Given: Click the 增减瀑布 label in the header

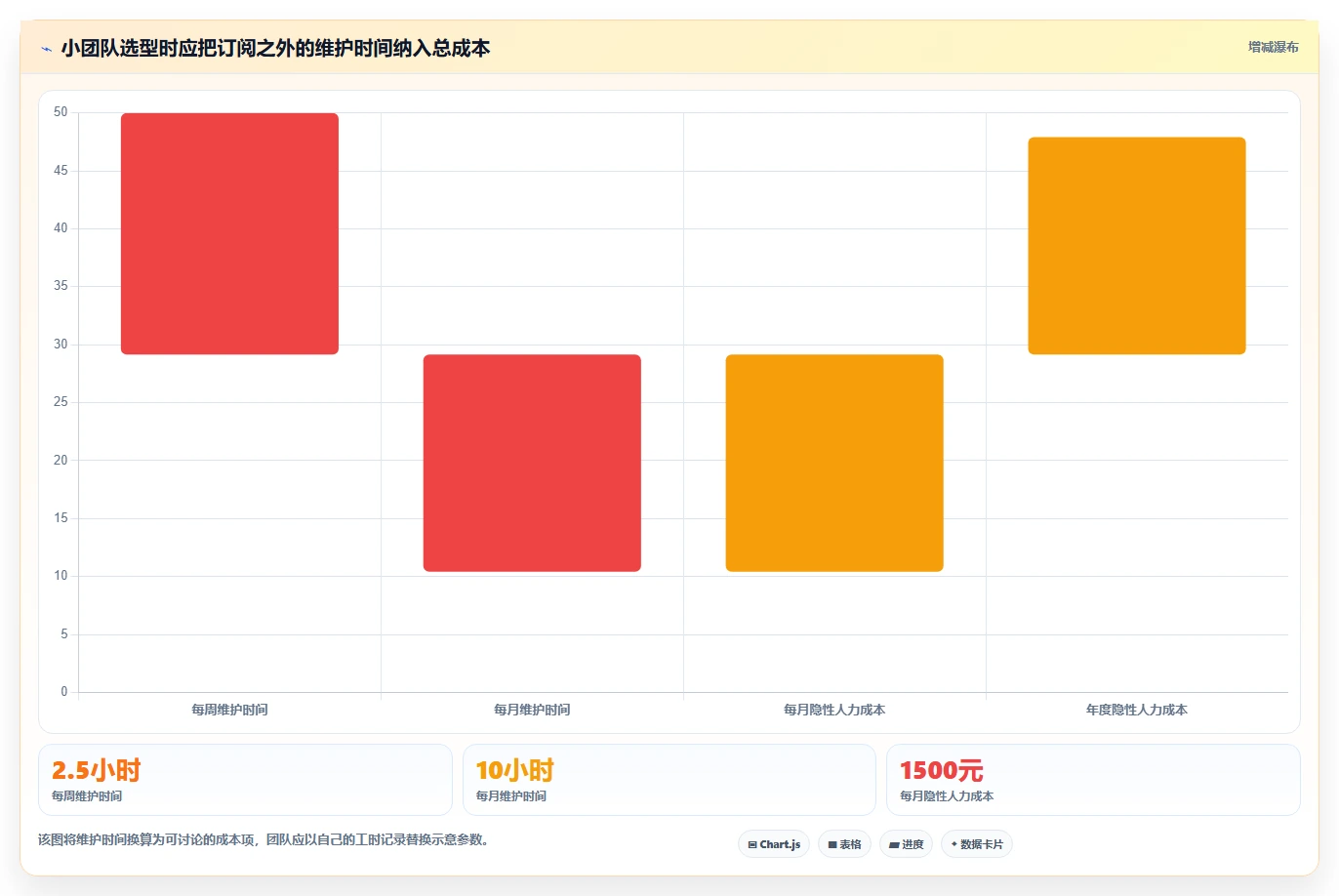Looking at the screenshot, I should point(1273,47).
